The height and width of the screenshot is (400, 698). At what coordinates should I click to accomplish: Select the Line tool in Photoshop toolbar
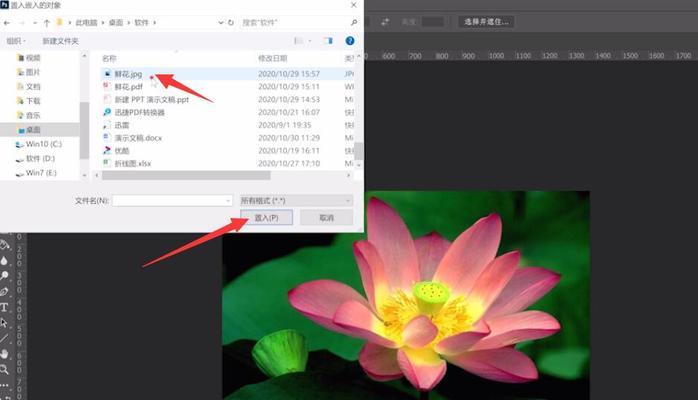[4, 339]
